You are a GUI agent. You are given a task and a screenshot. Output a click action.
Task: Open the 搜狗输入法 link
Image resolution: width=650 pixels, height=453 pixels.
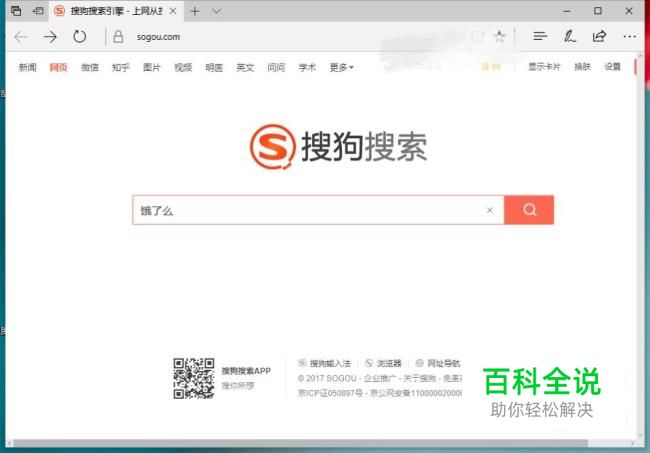click(325, 363)
